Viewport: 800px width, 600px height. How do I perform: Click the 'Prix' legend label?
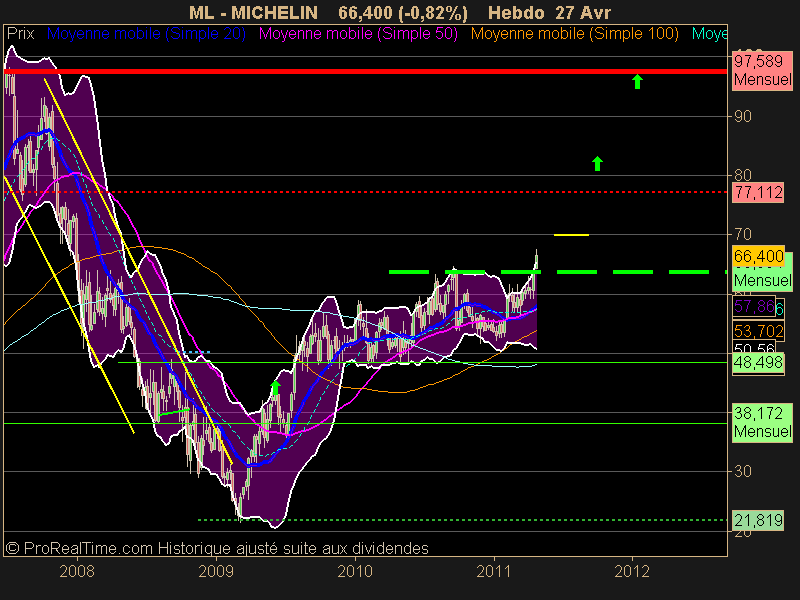(20, 34)
